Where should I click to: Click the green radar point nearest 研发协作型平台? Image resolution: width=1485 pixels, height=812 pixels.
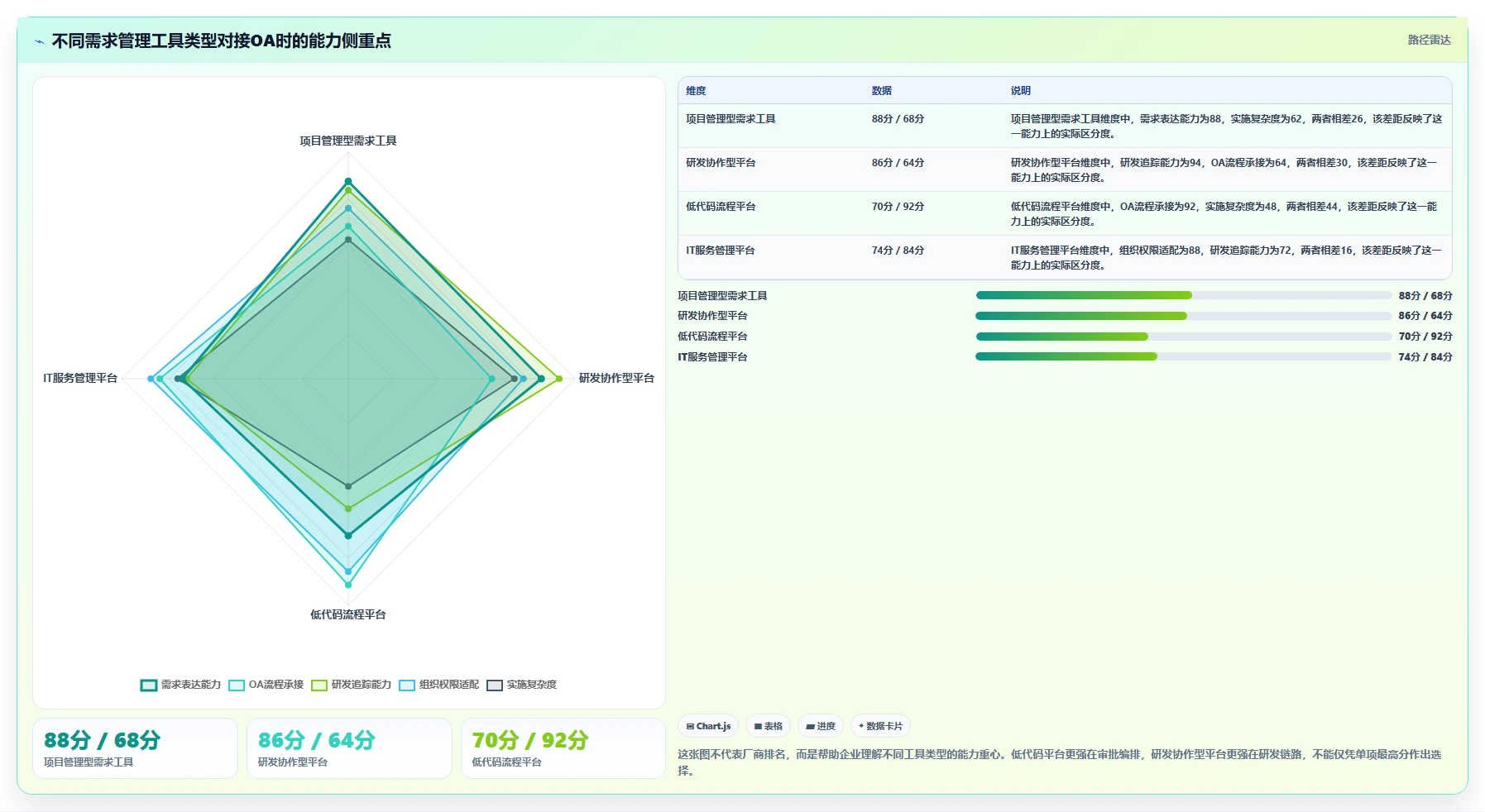tap(559, 379)
